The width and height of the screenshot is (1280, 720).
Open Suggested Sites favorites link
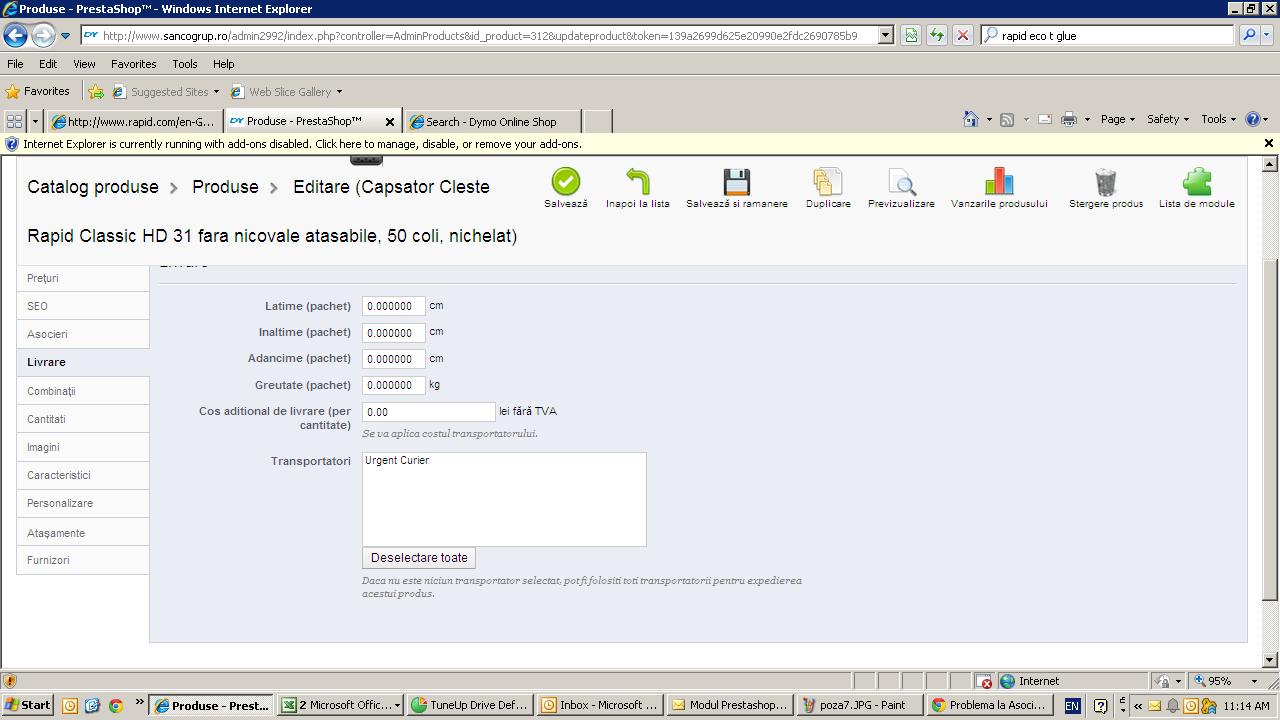coord(165,91)
